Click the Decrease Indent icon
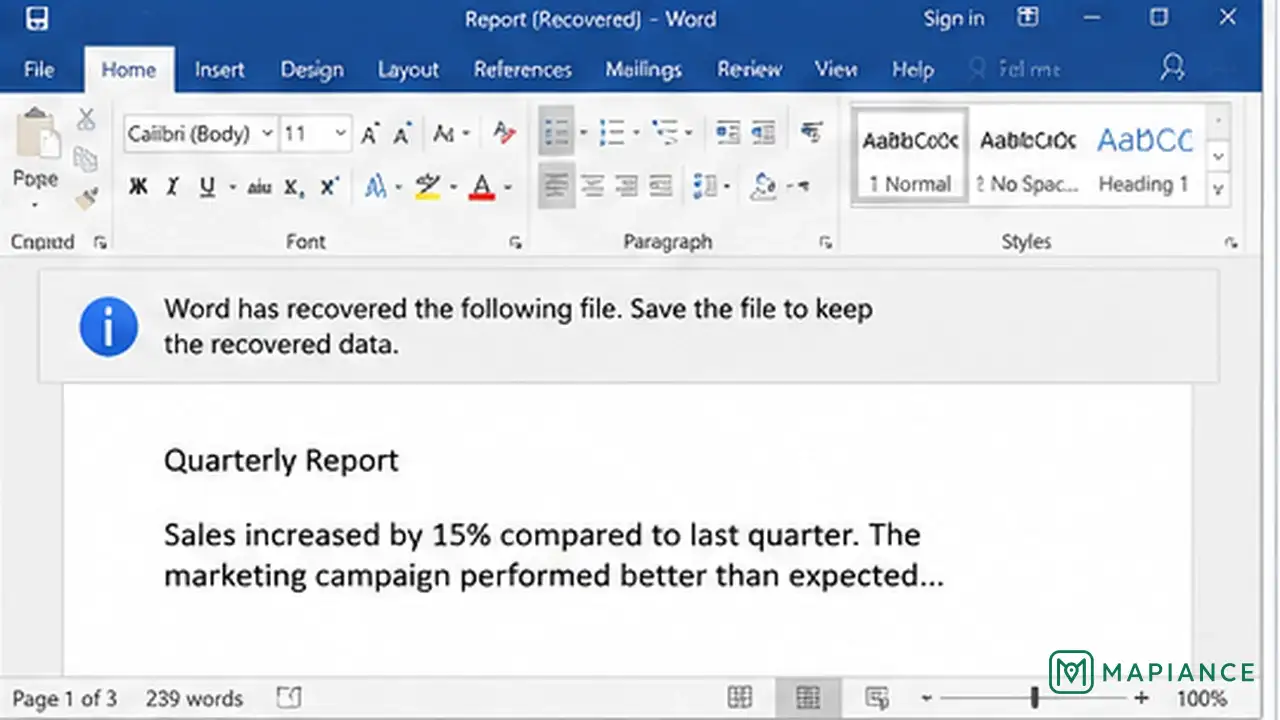 [x=727, y=132]
